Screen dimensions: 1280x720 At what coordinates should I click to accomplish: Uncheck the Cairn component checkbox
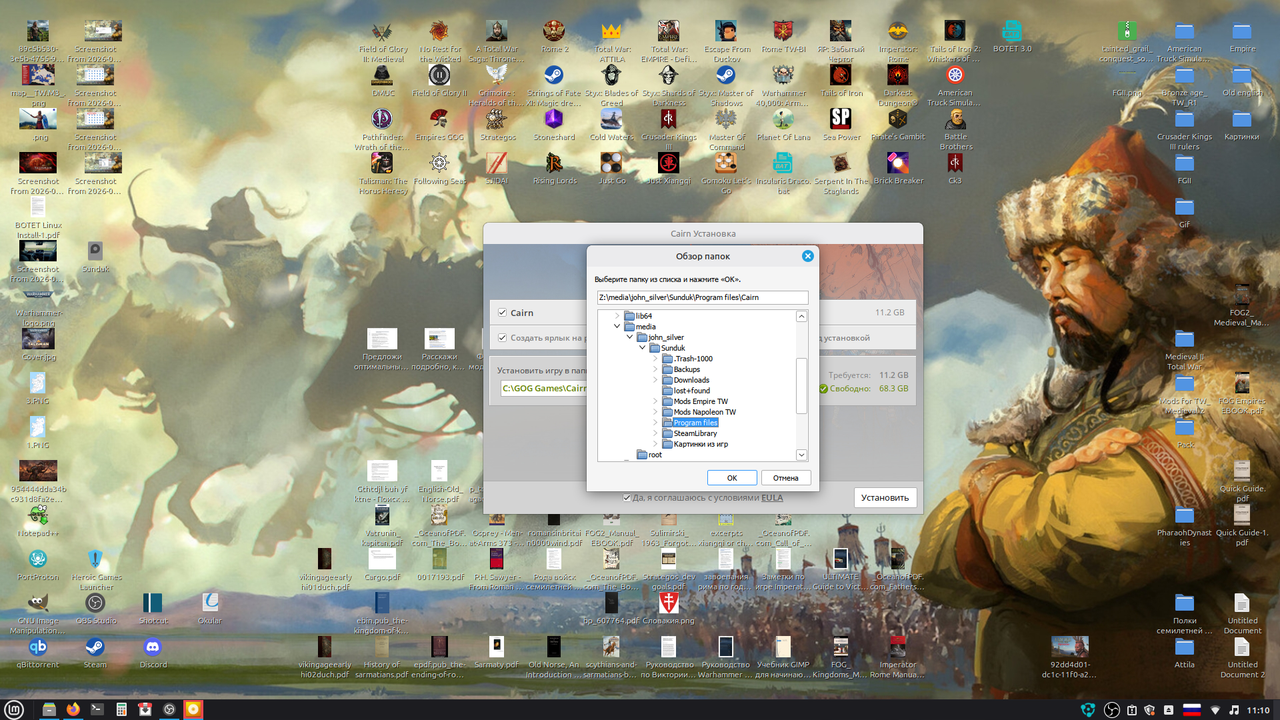pos(502,313)
